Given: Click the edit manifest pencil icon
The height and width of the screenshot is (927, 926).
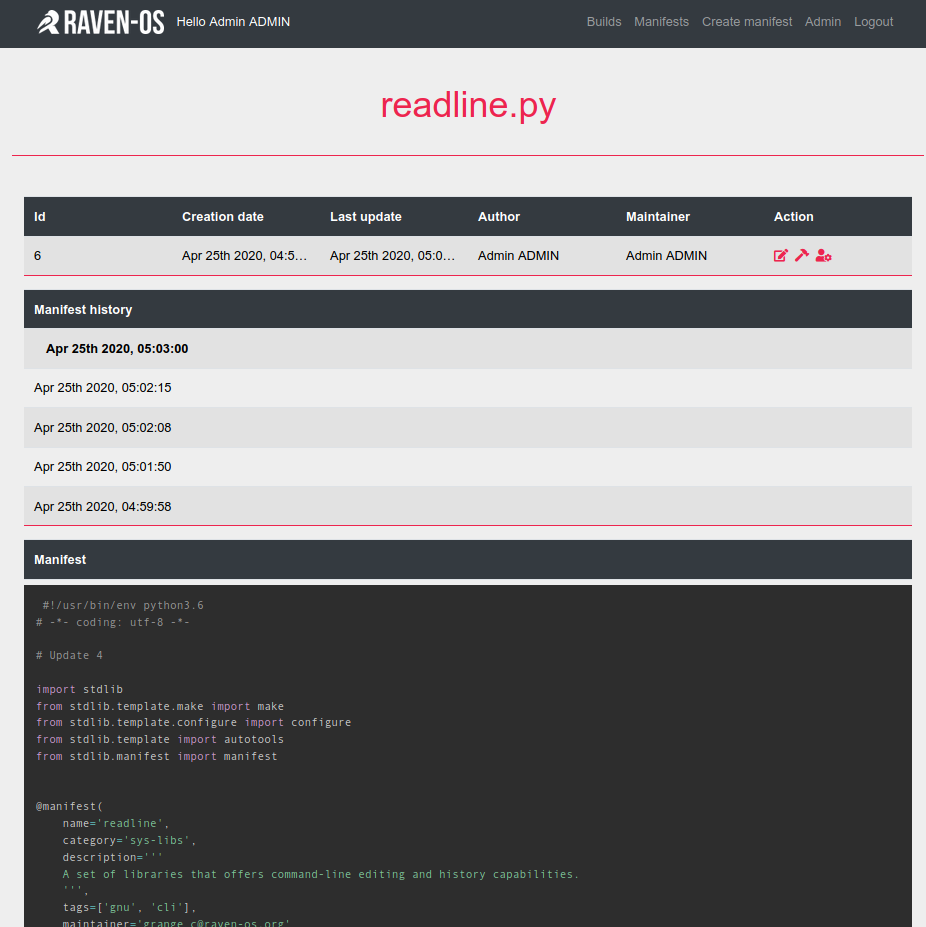Looking at the screenshot, I should [x=781, y=256].
